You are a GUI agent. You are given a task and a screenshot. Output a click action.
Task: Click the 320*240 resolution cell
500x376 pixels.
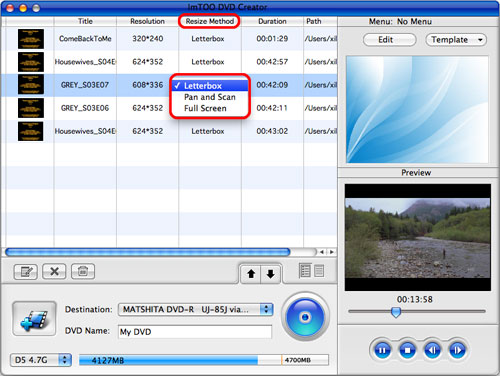(147, 39)
